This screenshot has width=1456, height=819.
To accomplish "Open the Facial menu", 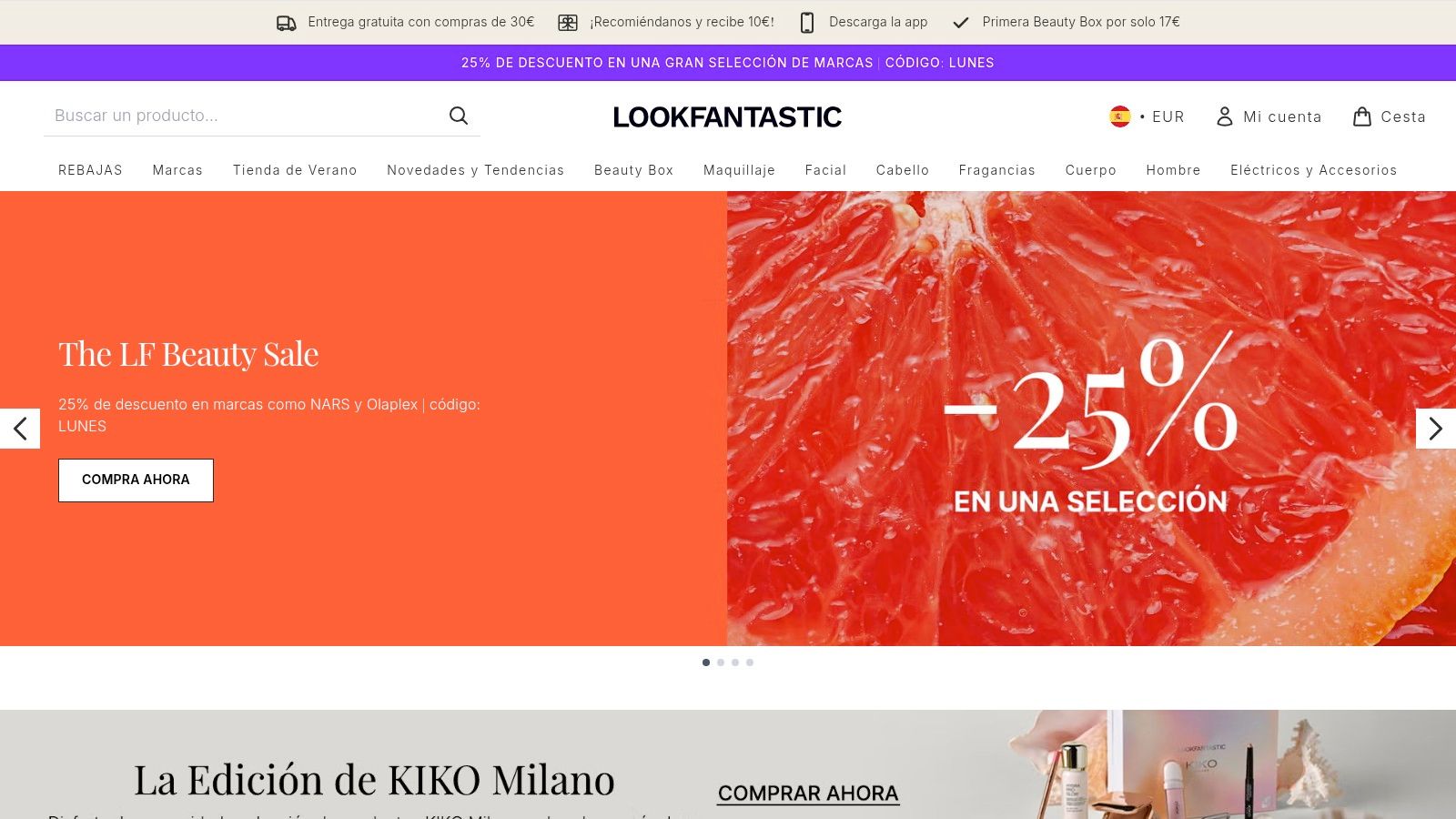I will click(x=825, y=170).
